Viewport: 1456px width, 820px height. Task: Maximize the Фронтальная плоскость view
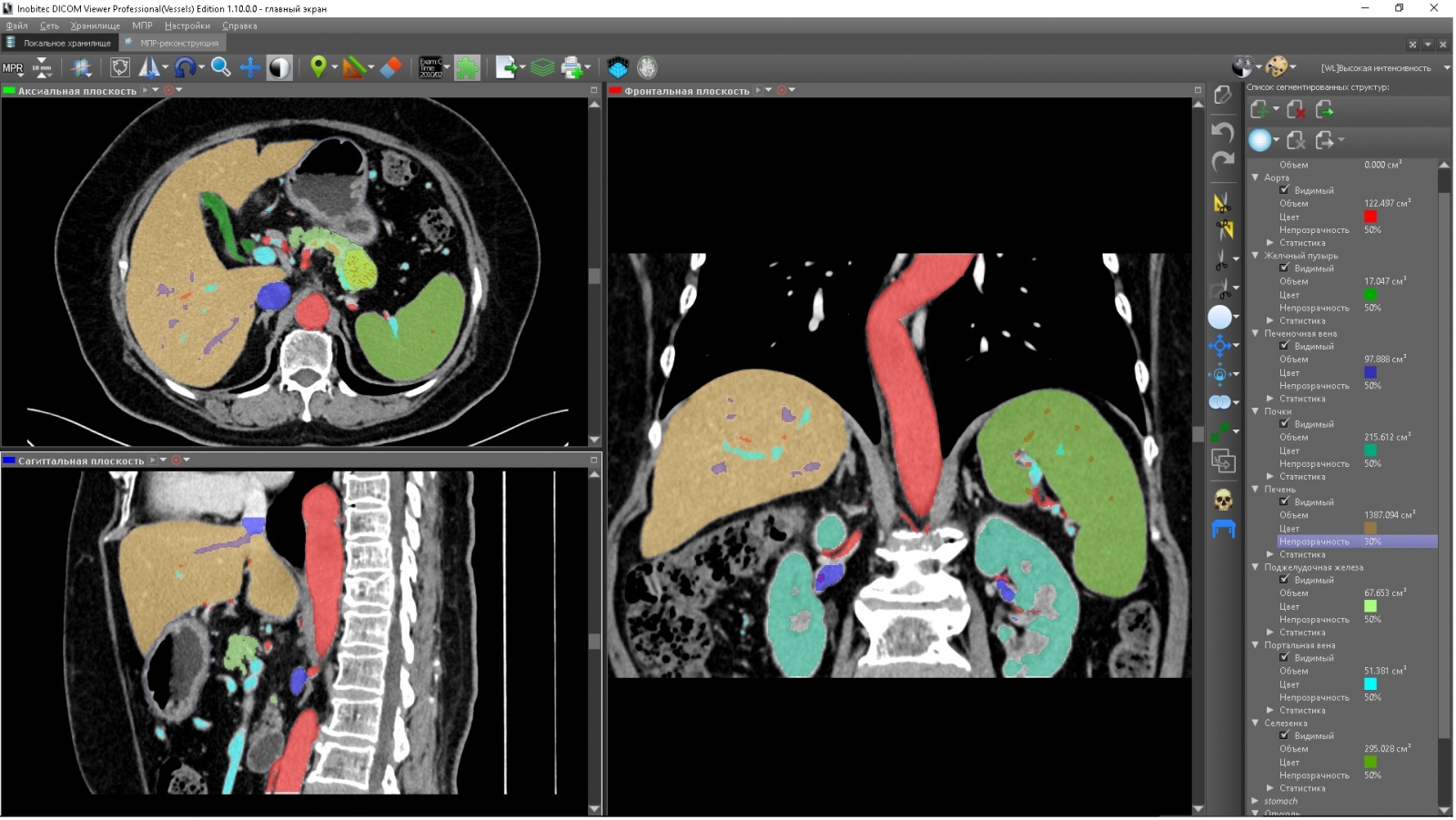point(1198,90)
